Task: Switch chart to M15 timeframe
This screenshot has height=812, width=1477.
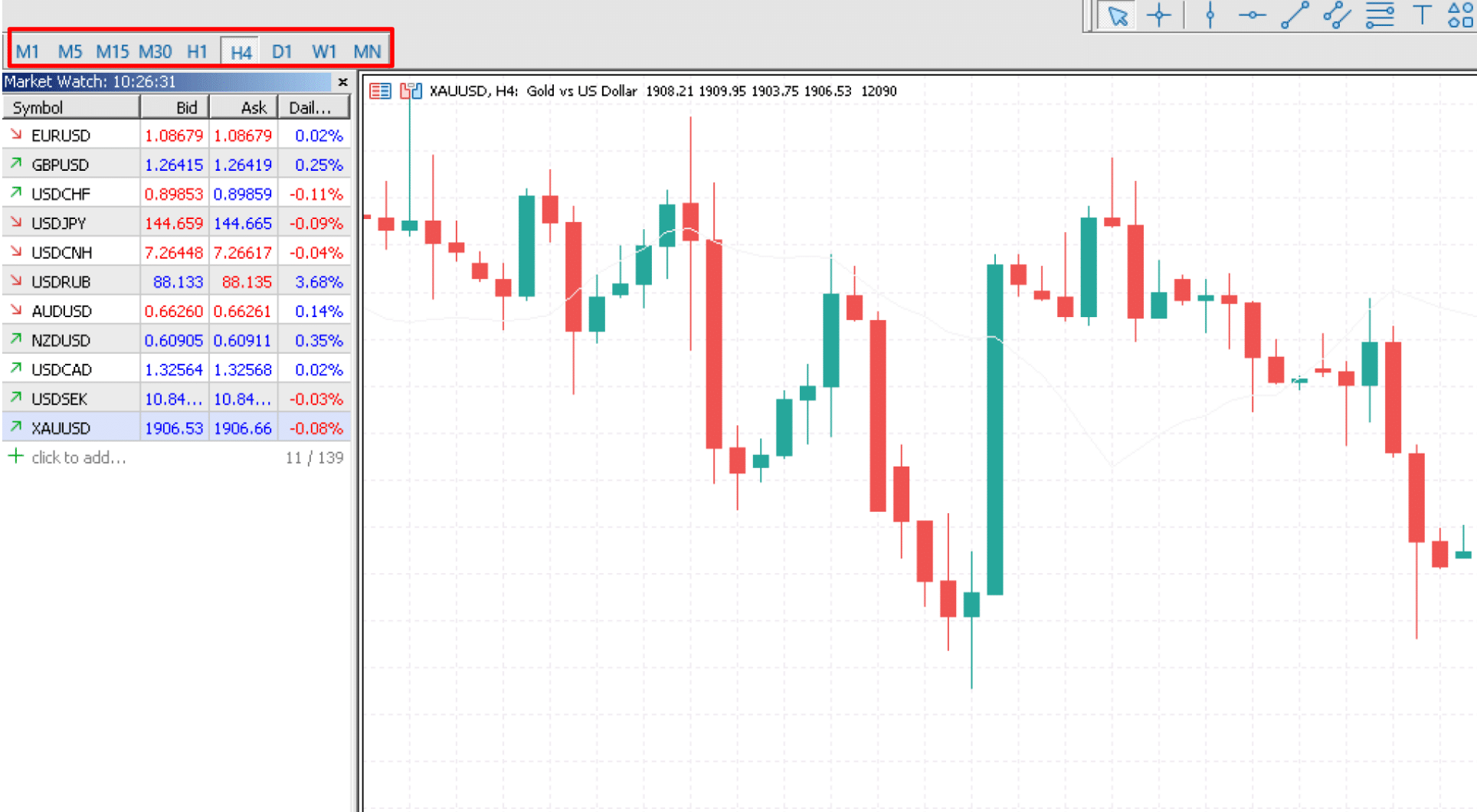Action: click(x=112, y=51)
